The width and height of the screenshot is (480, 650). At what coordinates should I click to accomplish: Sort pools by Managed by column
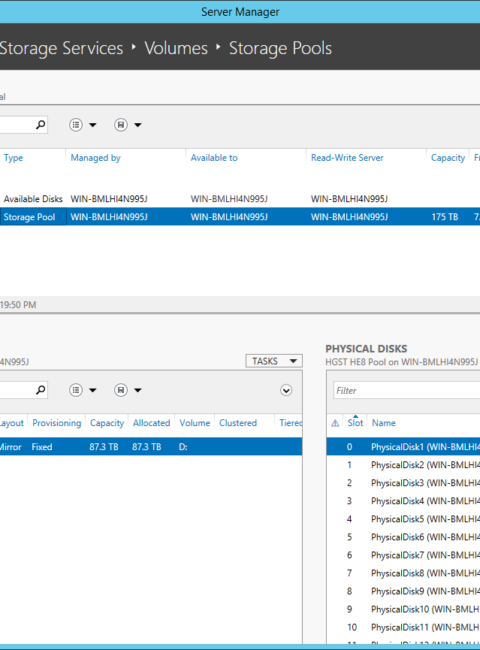tap(95, 158)
